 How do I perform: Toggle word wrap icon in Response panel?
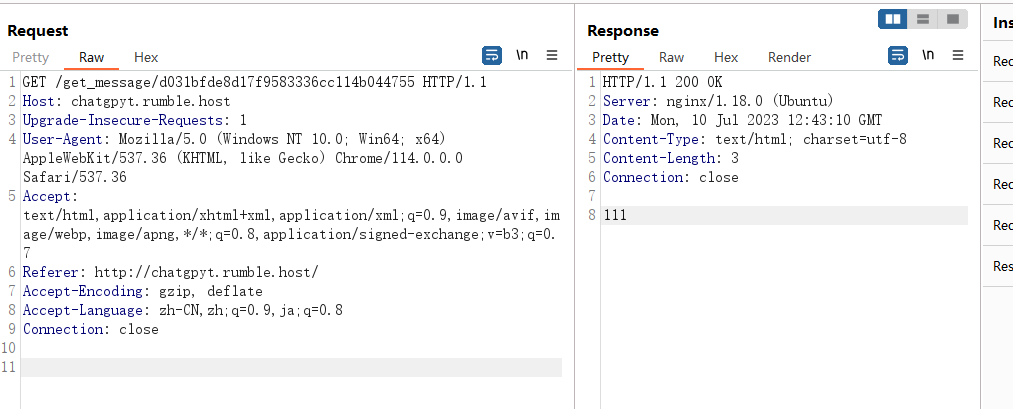[898, 56]
